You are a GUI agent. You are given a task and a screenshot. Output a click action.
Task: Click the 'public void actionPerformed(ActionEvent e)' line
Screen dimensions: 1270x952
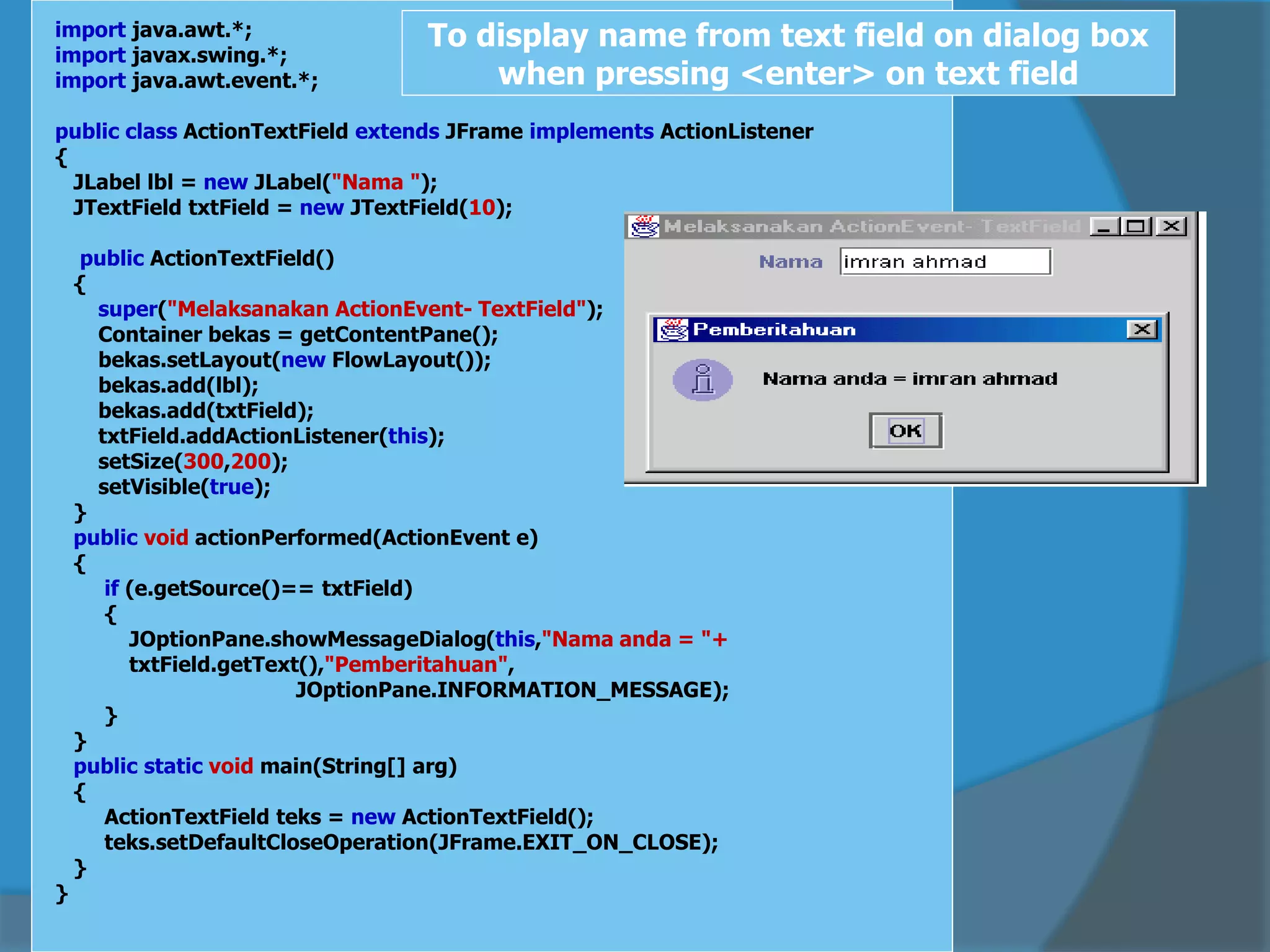pos(306,537)
